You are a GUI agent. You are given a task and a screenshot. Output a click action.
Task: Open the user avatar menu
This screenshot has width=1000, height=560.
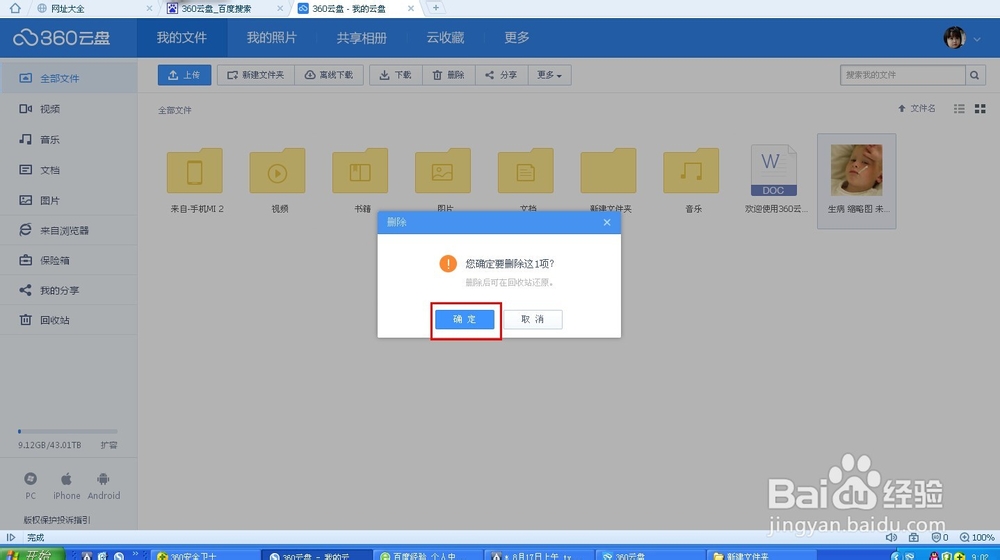(x=955, y=38)
